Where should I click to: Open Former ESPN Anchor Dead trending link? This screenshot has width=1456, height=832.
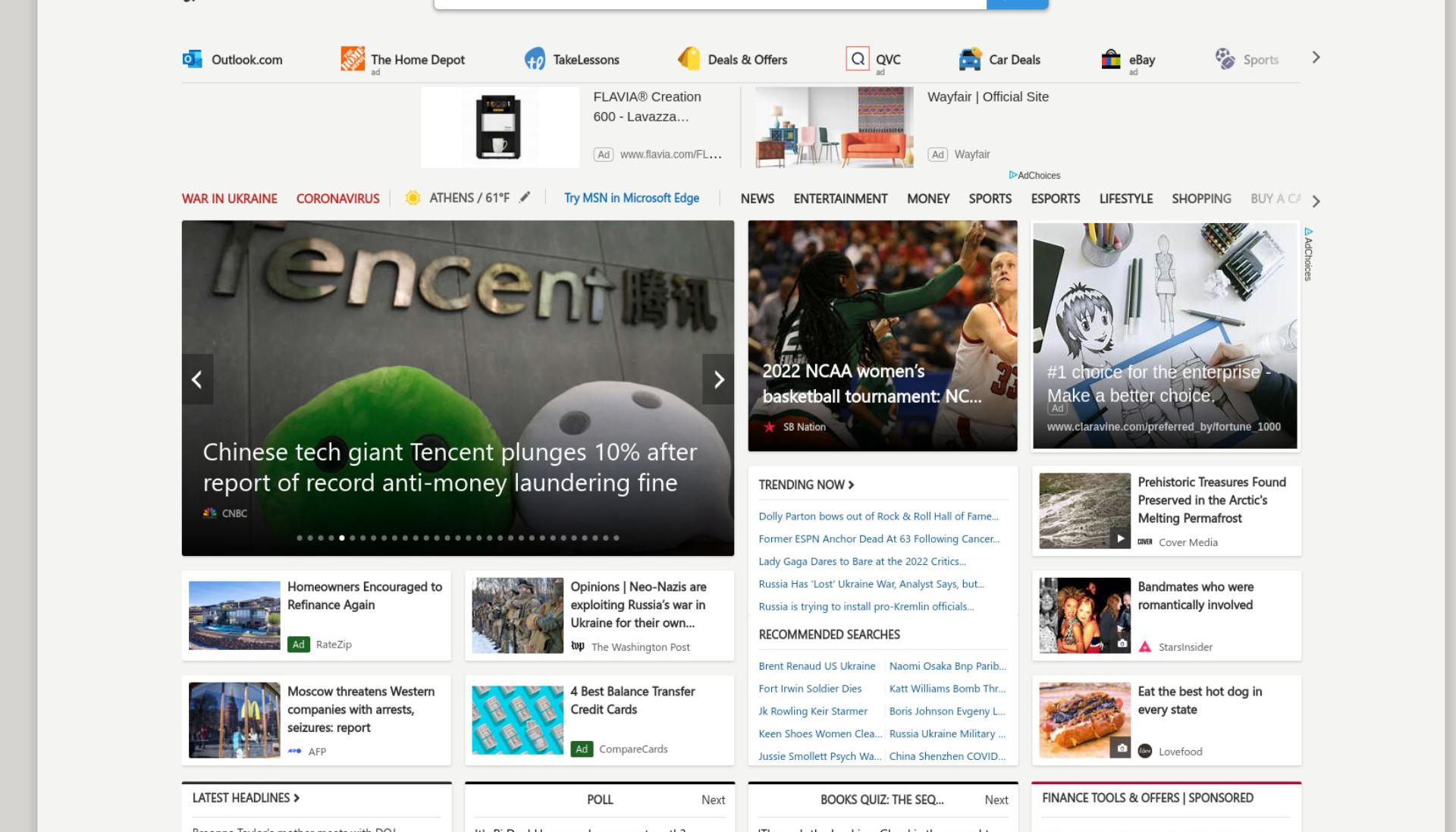click(879, 539)
